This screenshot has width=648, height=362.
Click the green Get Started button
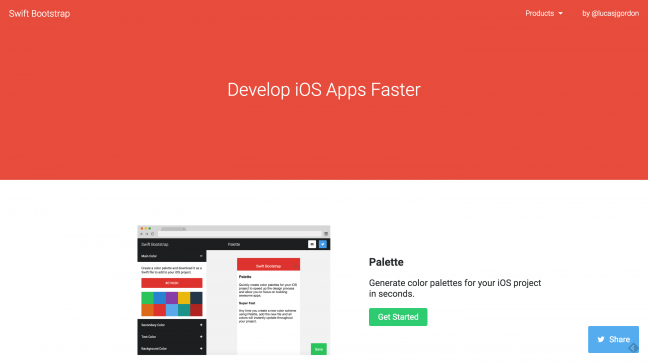[398, 317]
